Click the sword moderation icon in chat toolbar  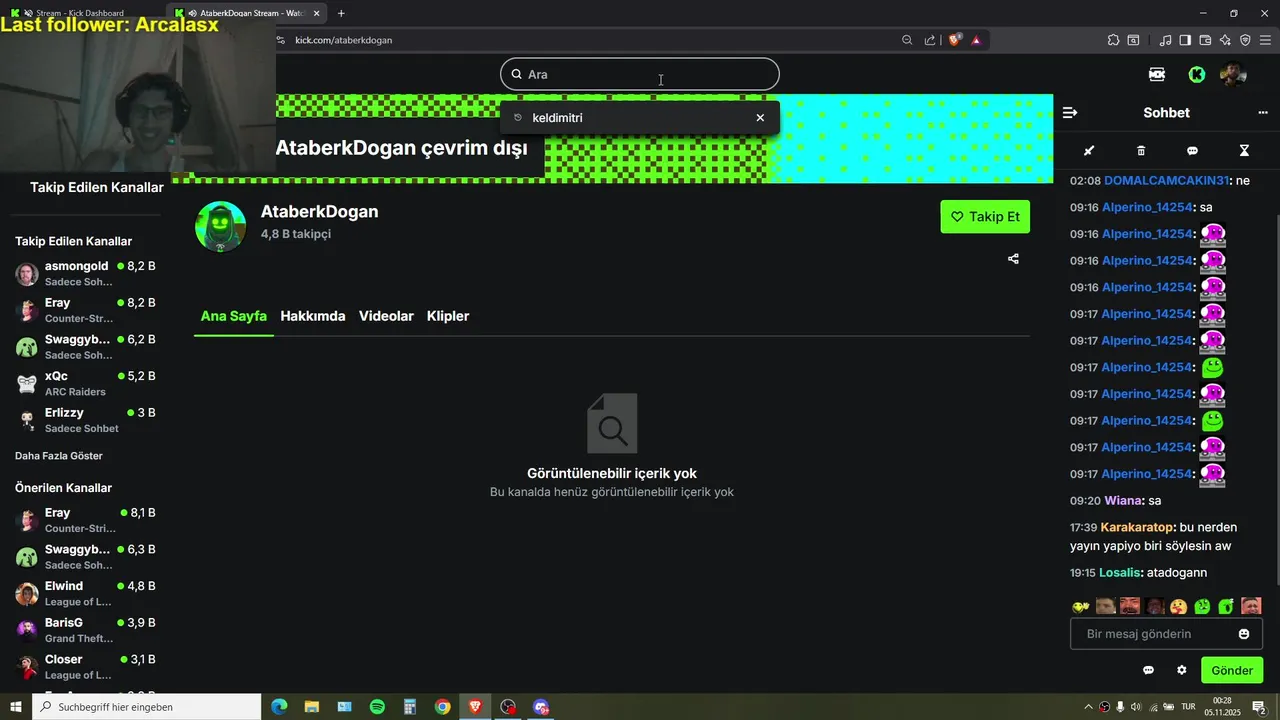tap(1089, 151)
